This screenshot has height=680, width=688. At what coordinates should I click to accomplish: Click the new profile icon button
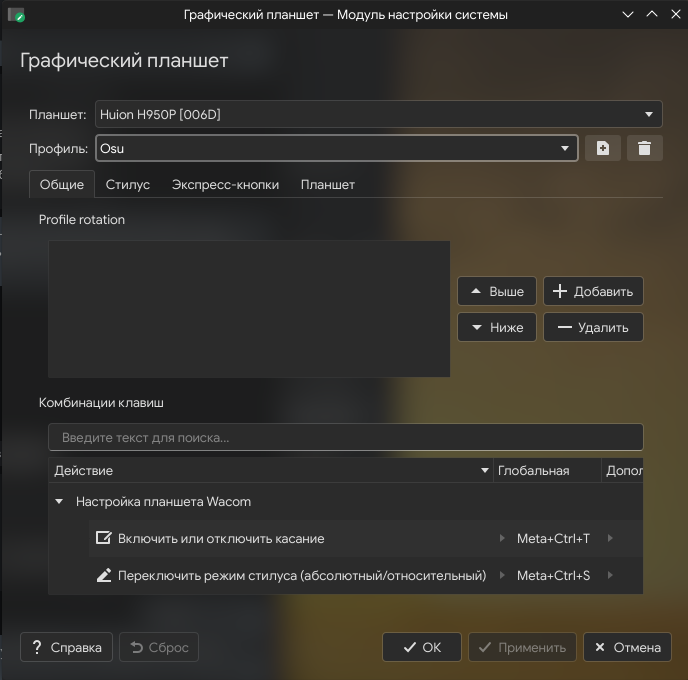click(x=602, y=148)
